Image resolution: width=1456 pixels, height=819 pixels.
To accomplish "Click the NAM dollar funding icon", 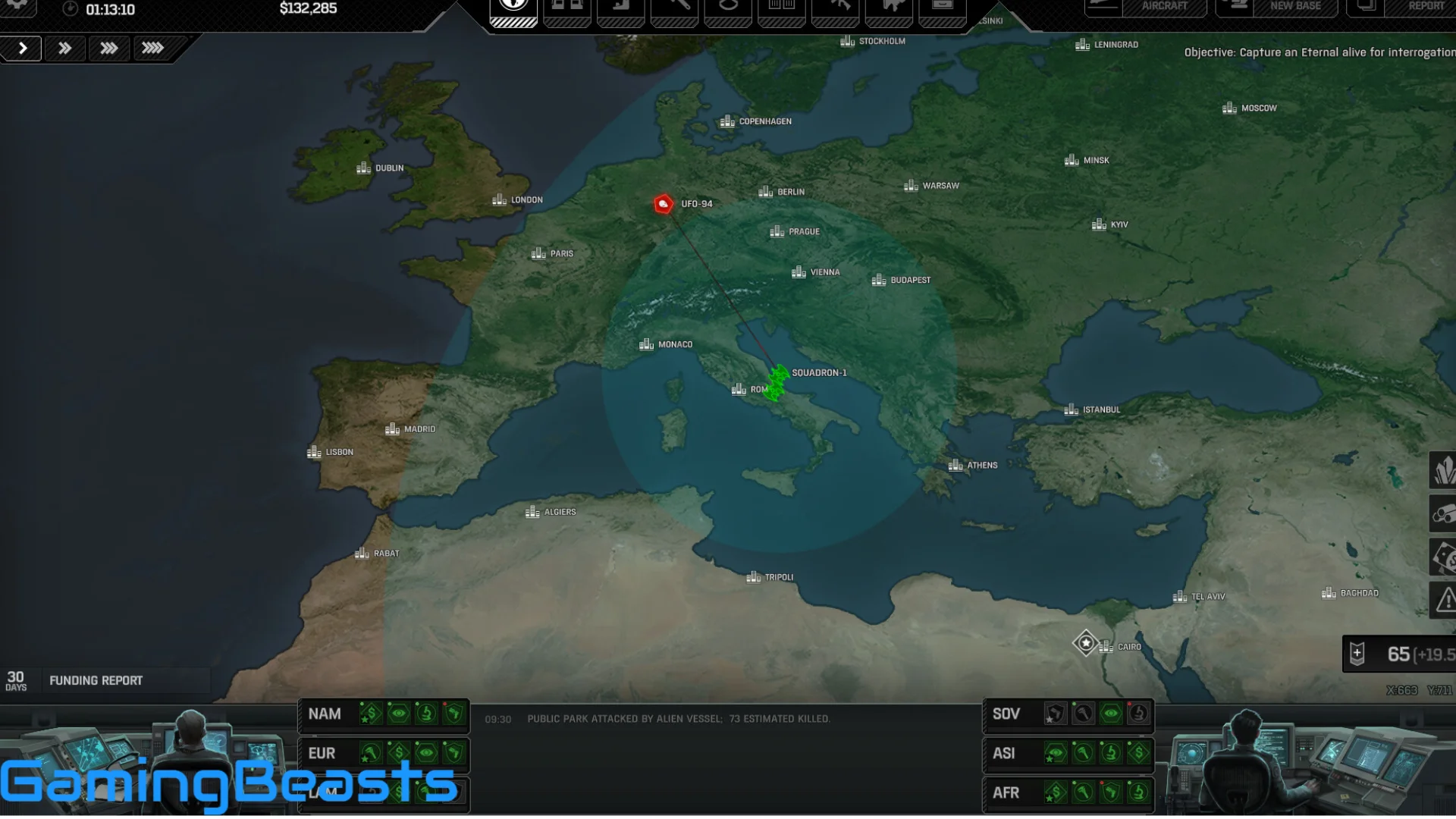I will pyautogui.click(x=371, y=714).
